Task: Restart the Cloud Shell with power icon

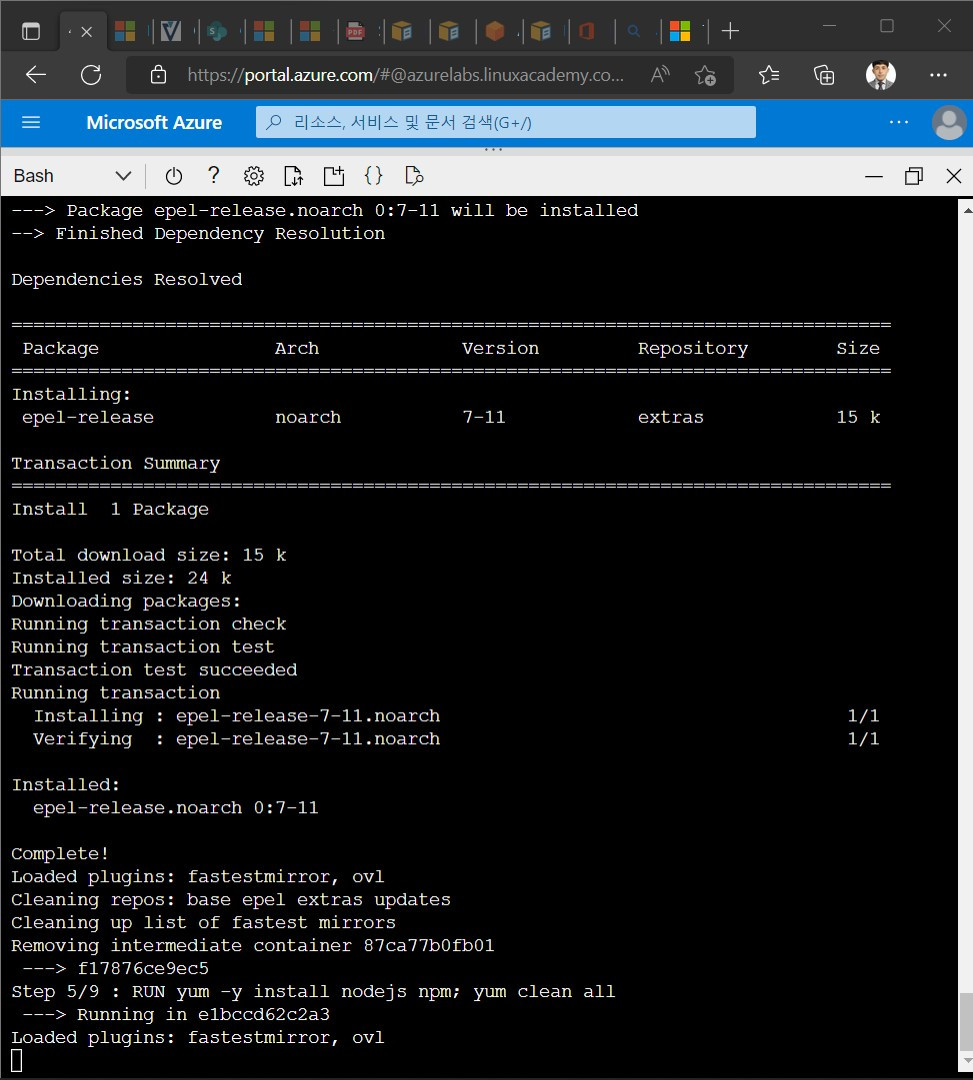Action: coord(174,176)
